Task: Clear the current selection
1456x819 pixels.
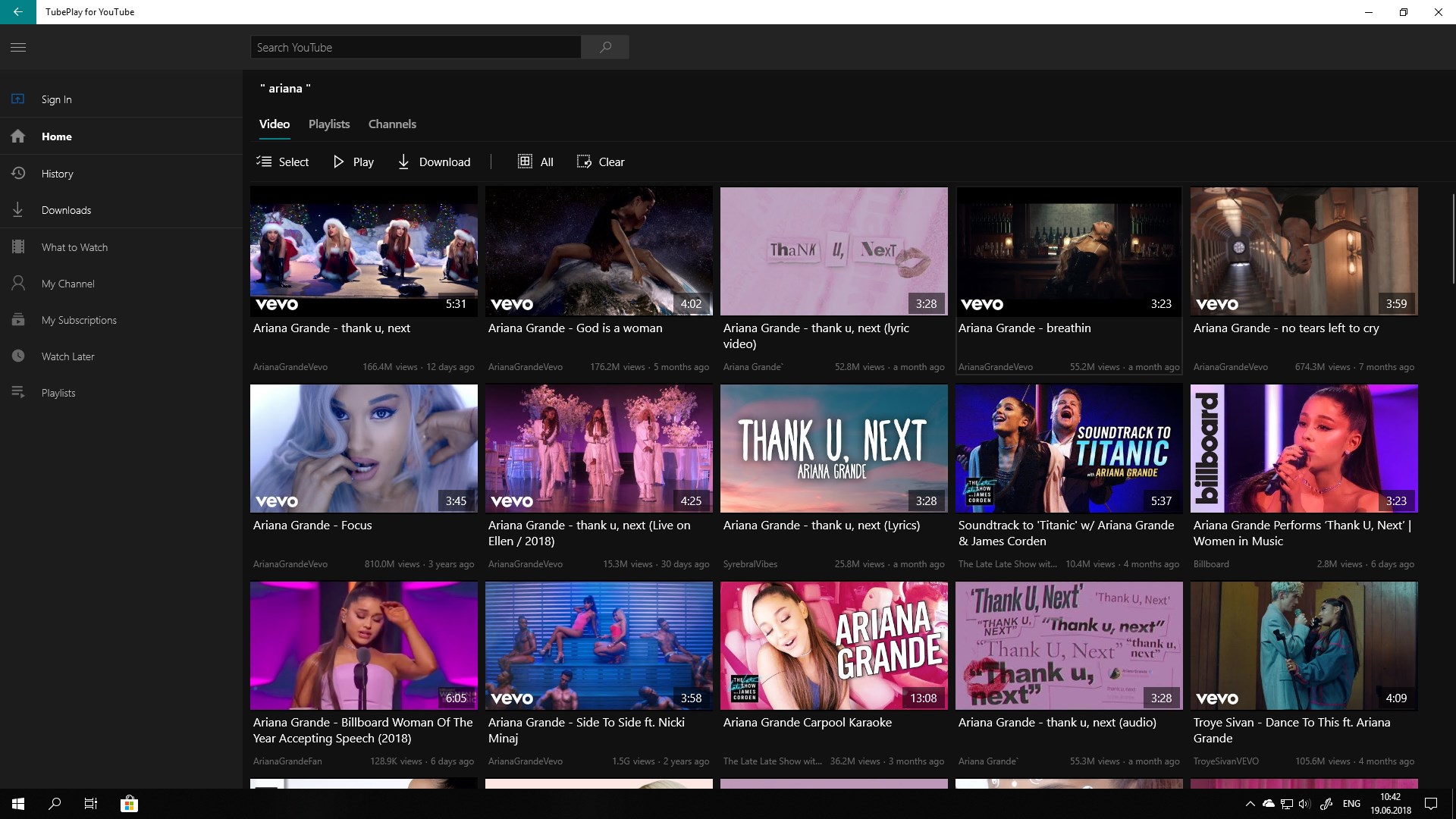Action: [x=601, y=162]
